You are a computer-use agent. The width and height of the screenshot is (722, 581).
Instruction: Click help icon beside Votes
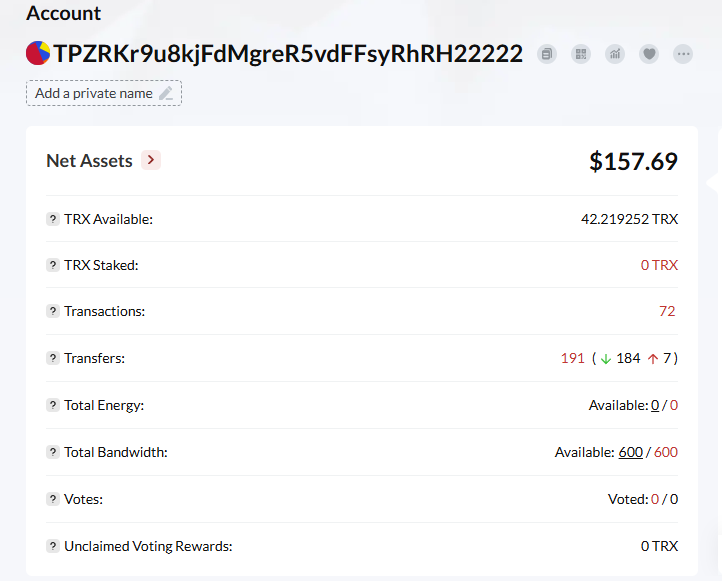tap(53, 499)
